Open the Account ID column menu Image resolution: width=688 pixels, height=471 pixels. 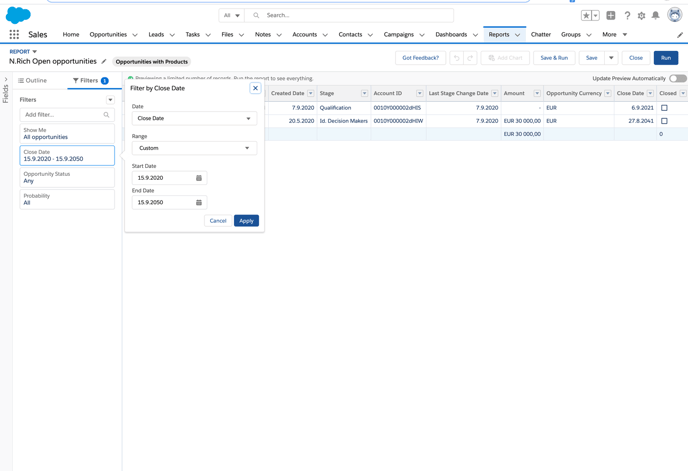pos(419,93)
